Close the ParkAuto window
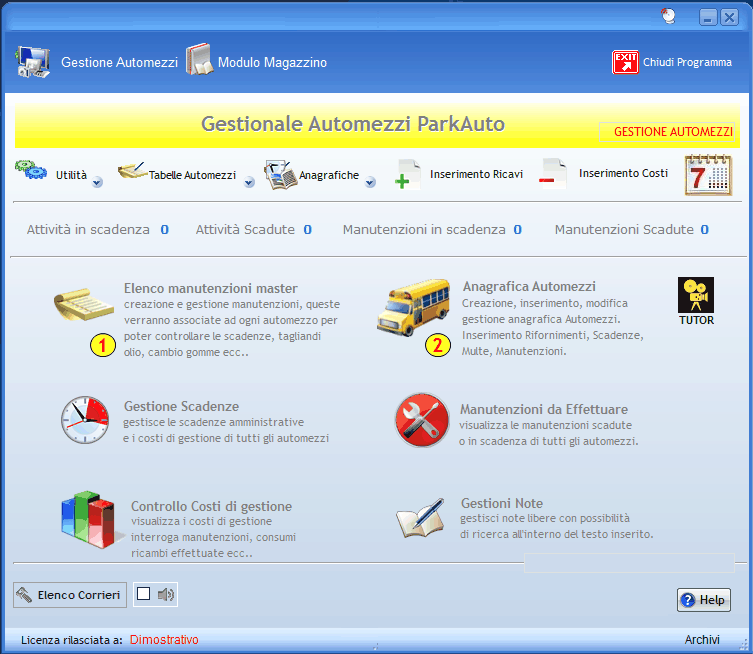Screen dimensions: 753x654 coord(729,18)
